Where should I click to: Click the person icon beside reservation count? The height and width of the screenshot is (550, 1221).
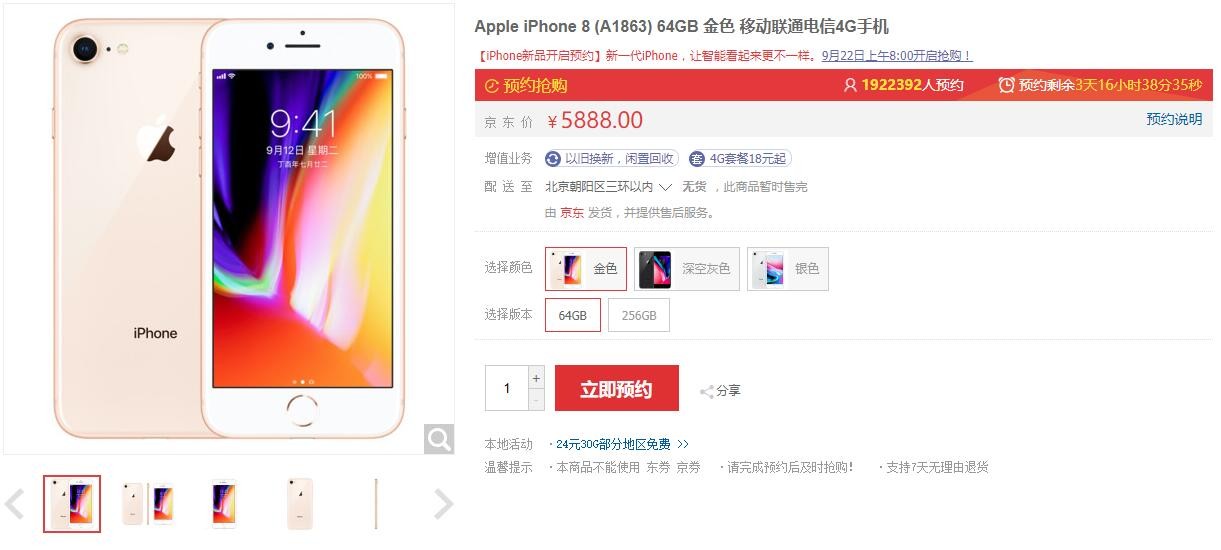click(850, 85)
